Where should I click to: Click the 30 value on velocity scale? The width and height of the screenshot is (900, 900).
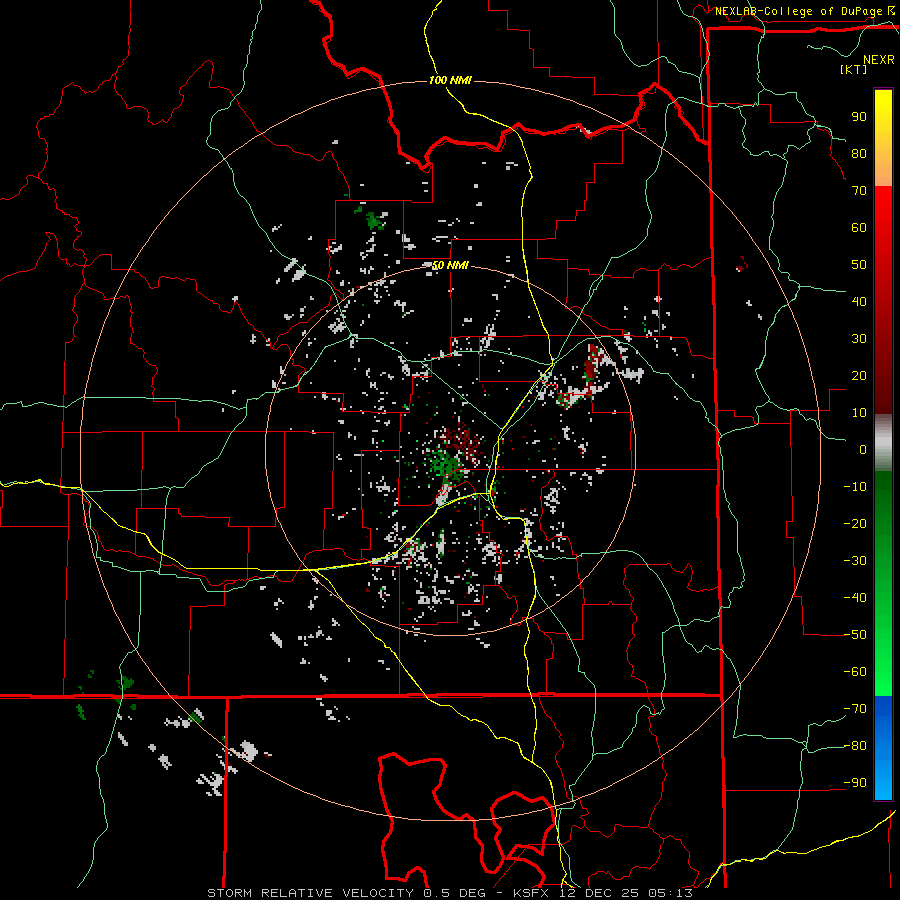pos(859,339)
